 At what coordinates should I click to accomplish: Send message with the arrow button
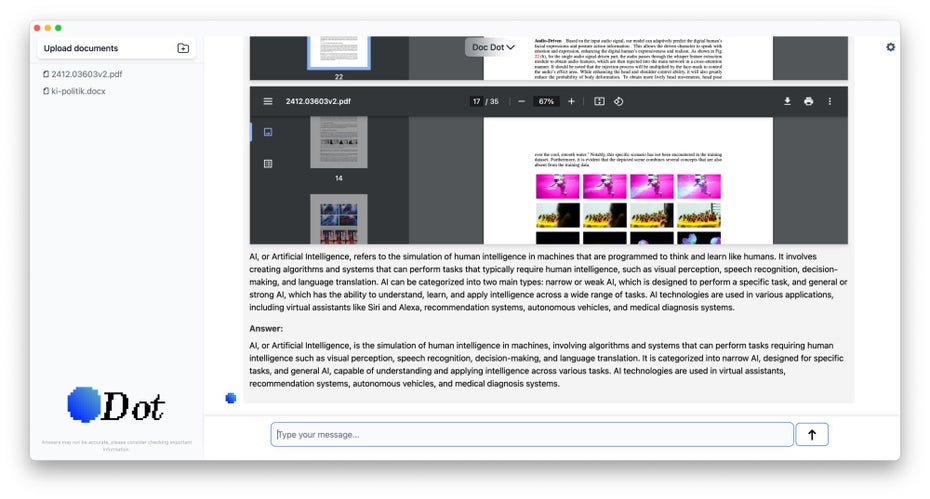(x=812, y=434)
